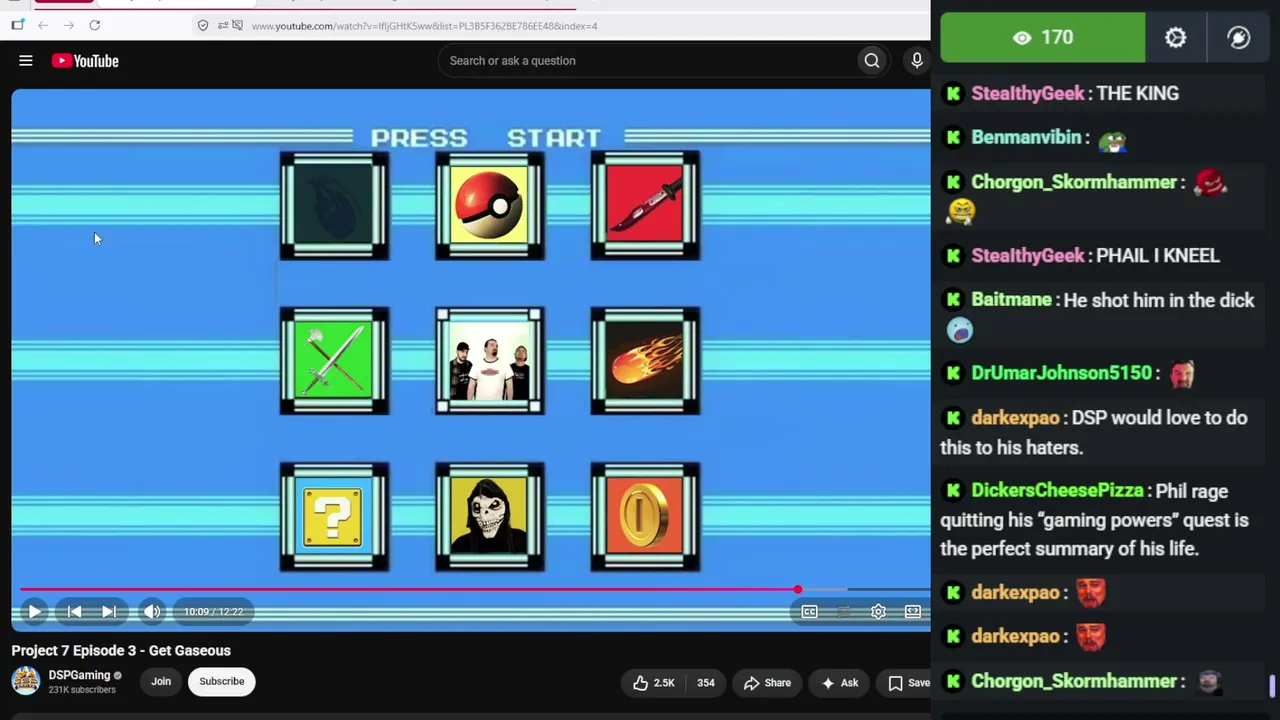Click username DickersCheesePizza in chat
This screenshot has height=720, width=1280.
[1058, 491]
